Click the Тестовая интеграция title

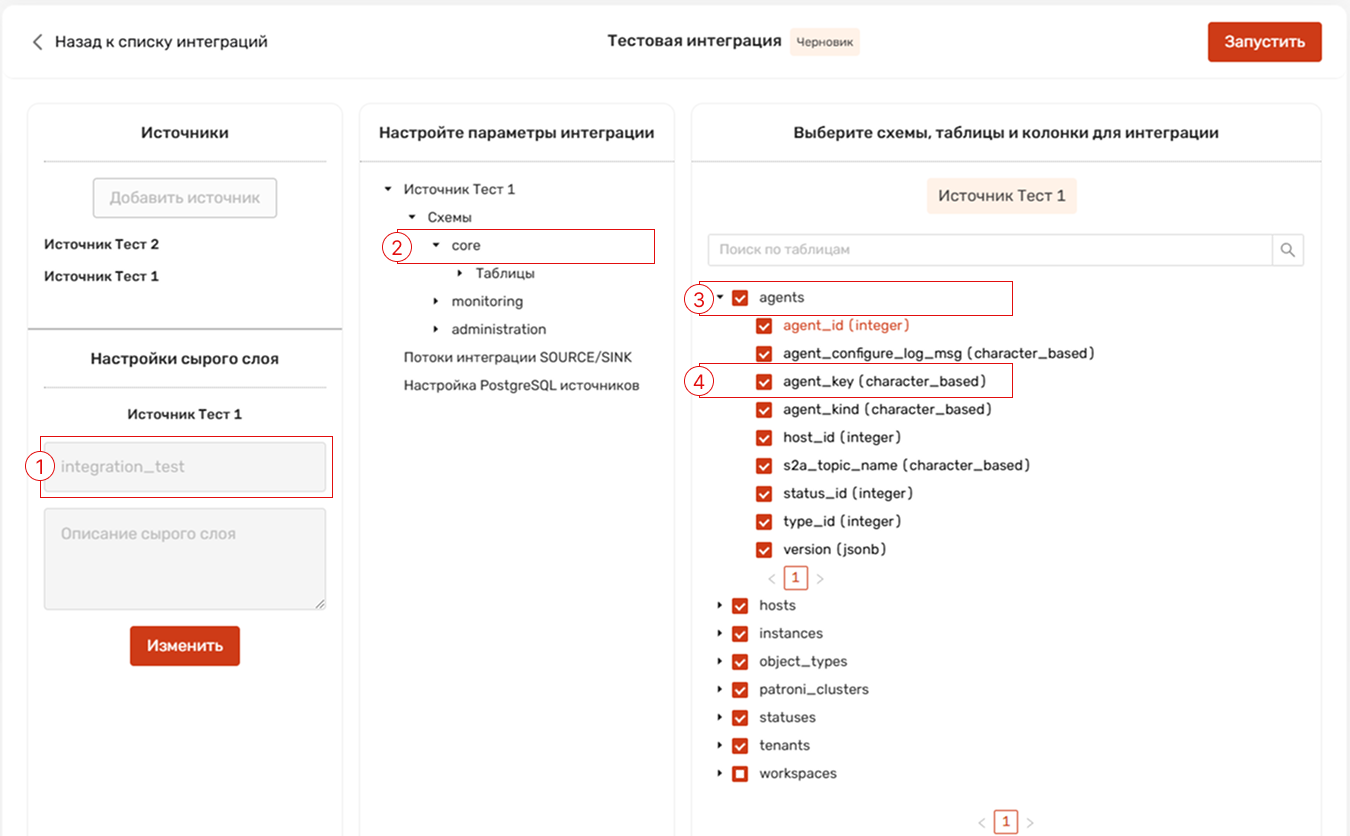pyautogui.click(x=694, y=41)
